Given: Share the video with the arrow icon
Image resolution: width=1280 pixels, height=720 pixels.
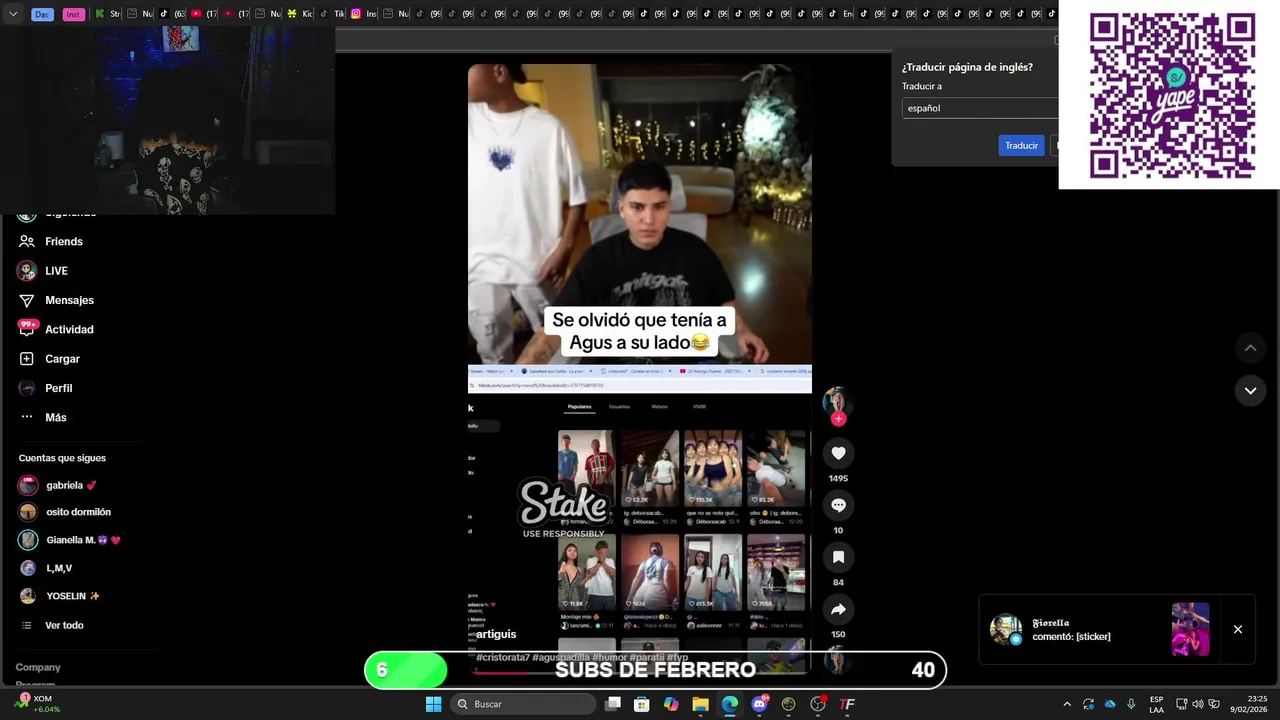Looking at the screenshot, I should coord(838,609).
